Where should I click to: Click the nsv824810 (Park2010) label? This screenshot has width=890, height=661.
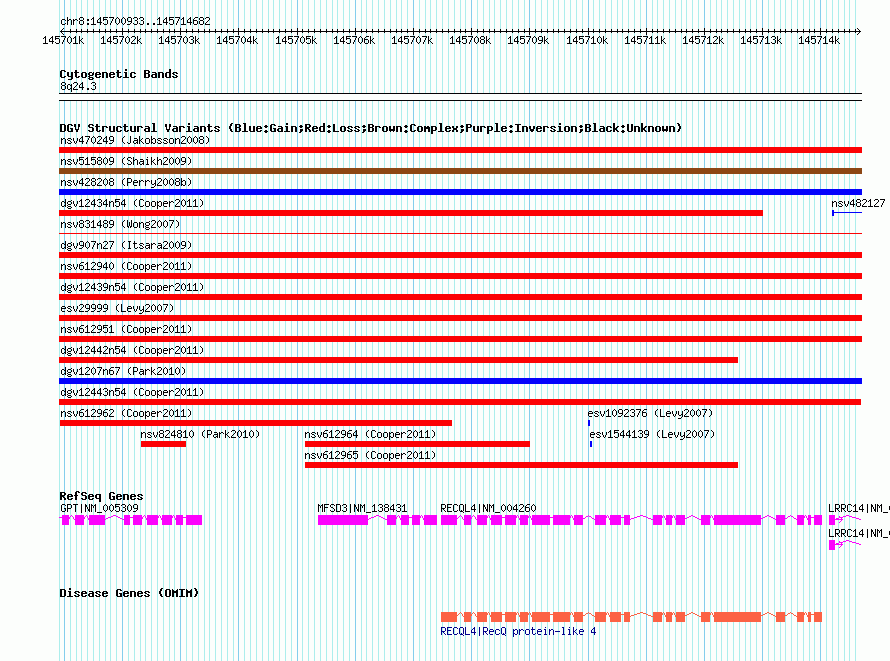click(x=200, y=434)
